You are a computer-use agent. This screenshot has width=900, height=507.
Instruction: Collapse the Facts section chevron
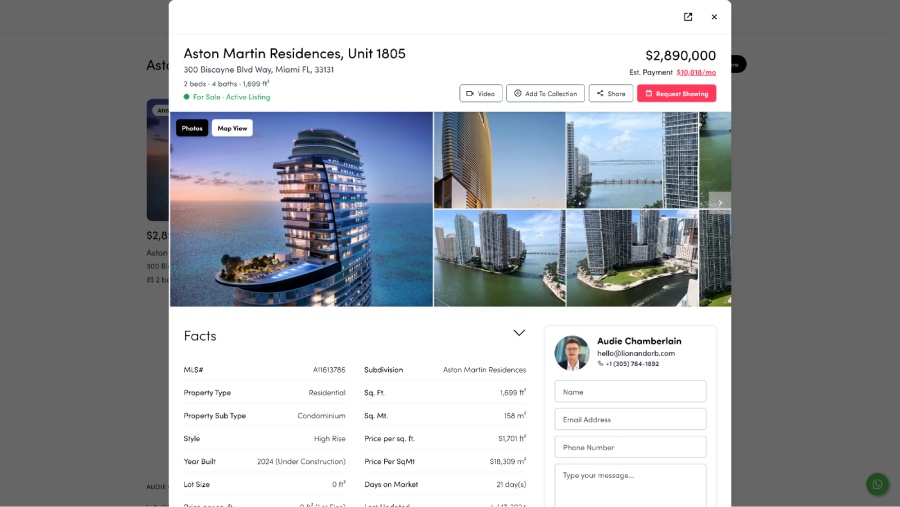[x=519, y=333]
